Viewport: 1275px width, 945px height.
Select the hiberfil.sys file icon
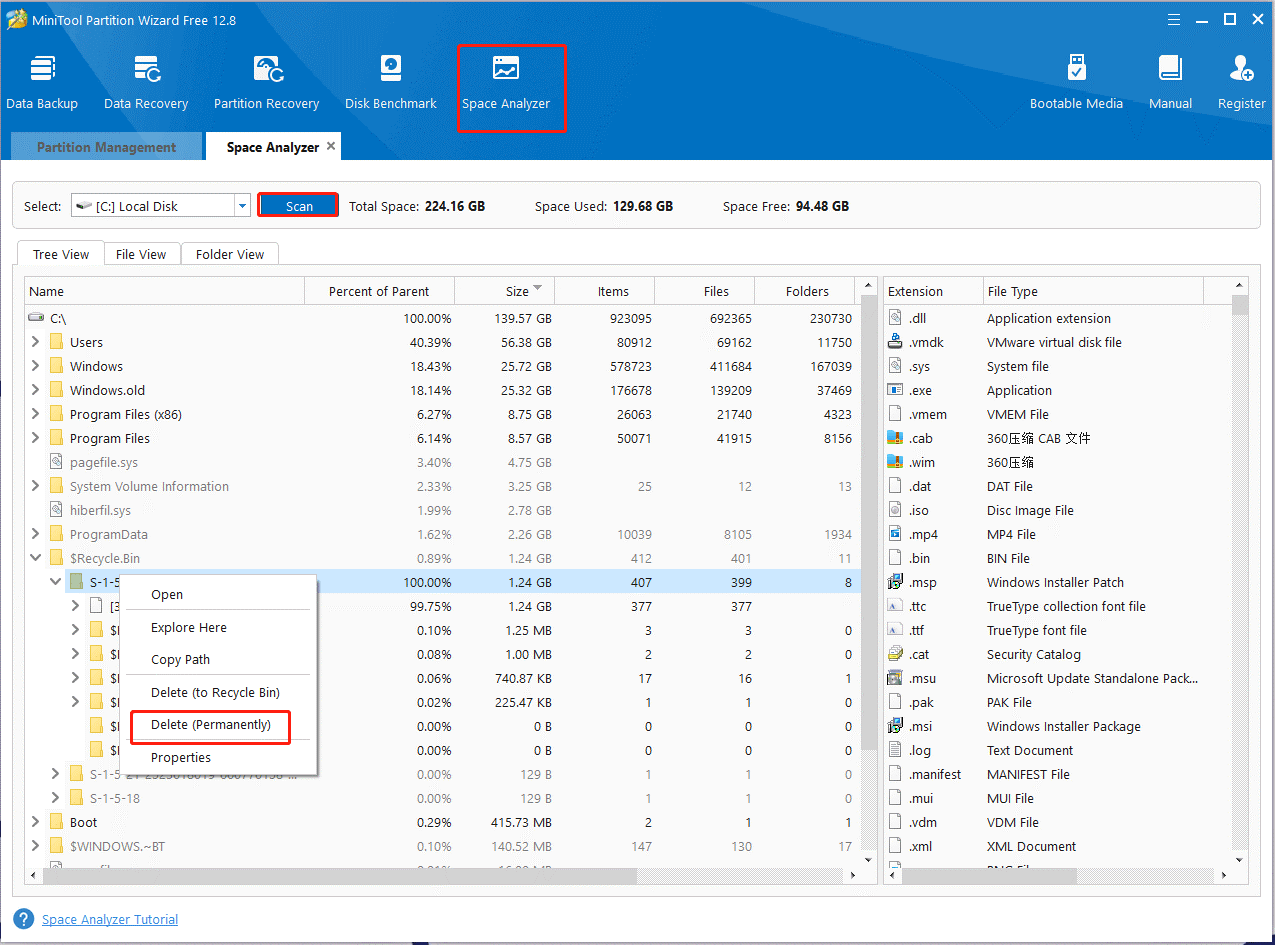click(x=56, y=510)
